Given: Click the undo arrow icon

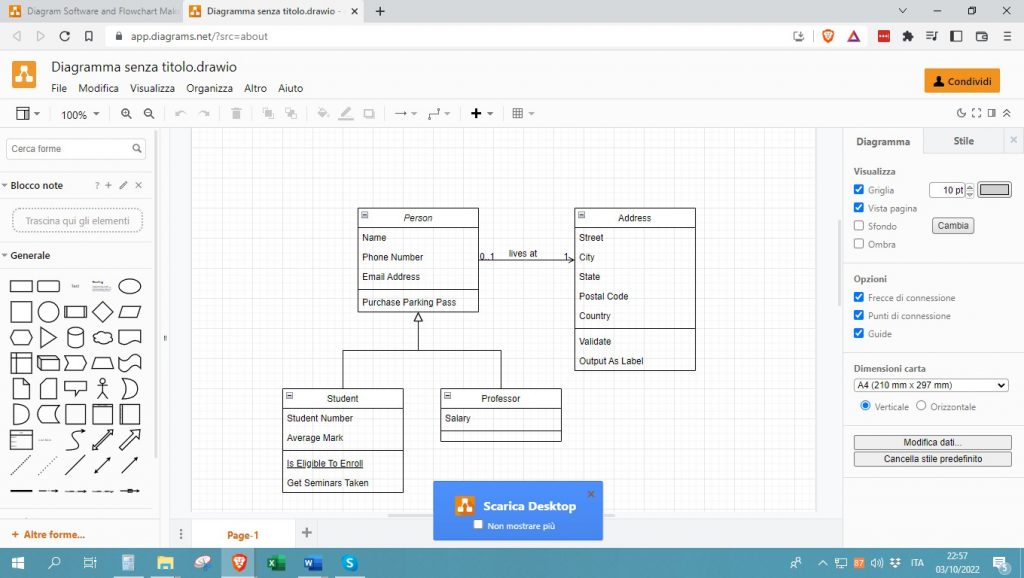Looking at the screenshot, I should (x=180, y=114).
